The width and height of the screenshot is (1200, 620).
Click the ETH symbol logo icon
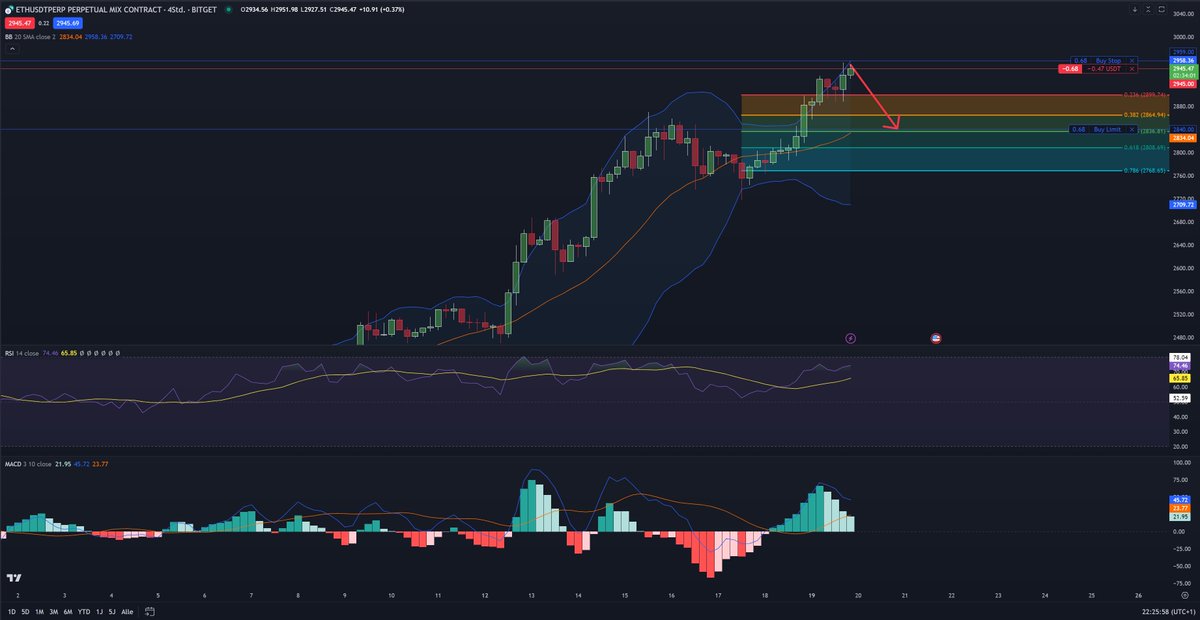click(x=9, y=9)
